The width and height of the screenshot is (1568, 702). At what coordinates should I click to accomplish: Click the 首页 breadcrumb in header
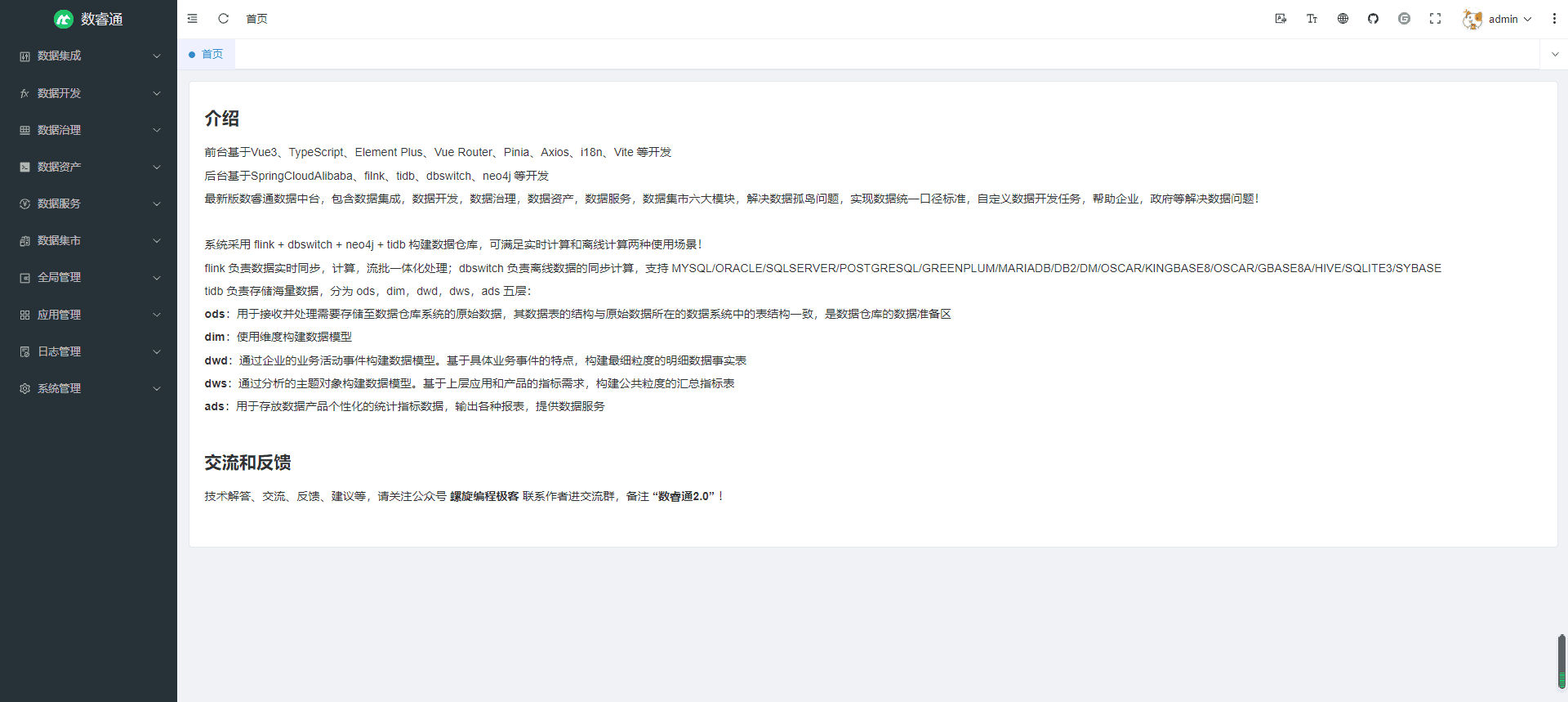tap(256, 19)
